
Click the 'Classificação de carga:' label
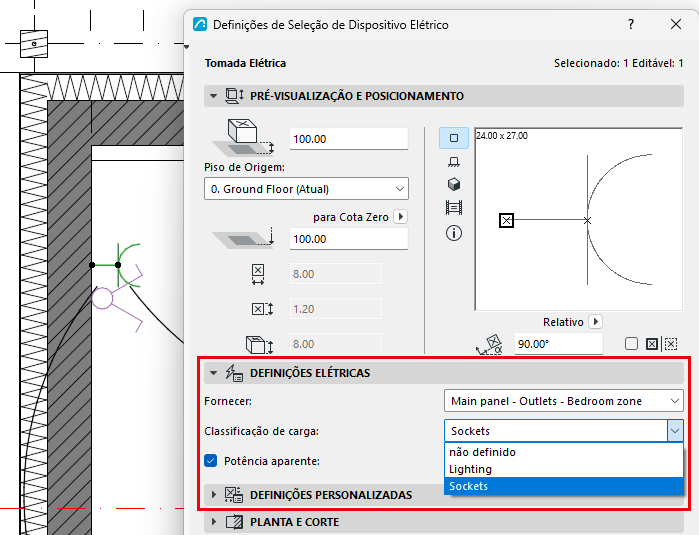(x=261, y=431)
